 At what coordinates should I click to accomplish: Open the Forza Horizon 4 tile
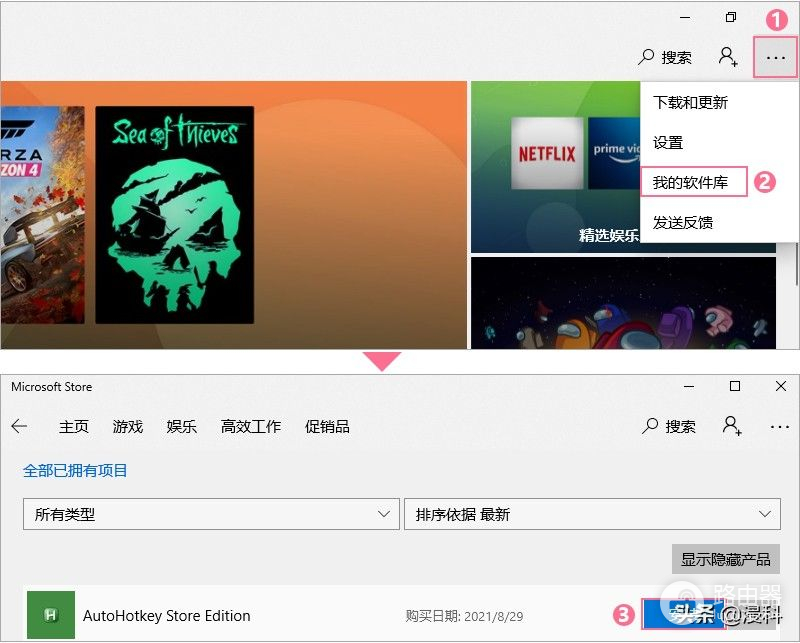pos(42,215)
